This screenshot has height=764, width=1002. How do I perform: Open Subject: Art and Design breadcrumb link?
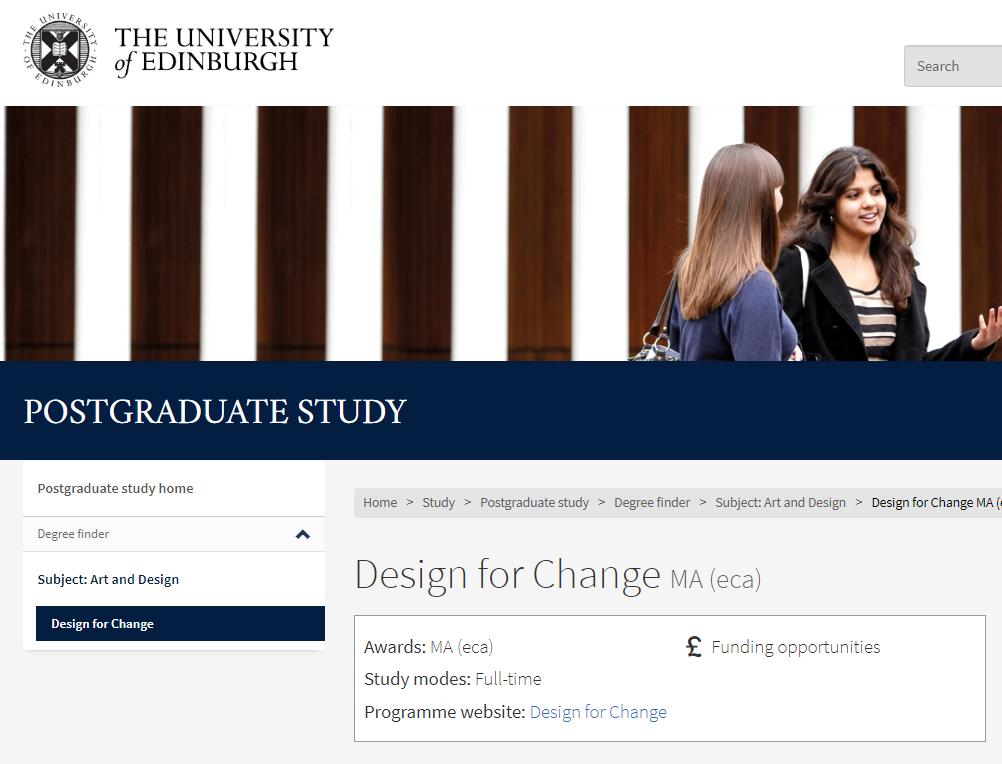pyautogui.click(x=780, y=503)
